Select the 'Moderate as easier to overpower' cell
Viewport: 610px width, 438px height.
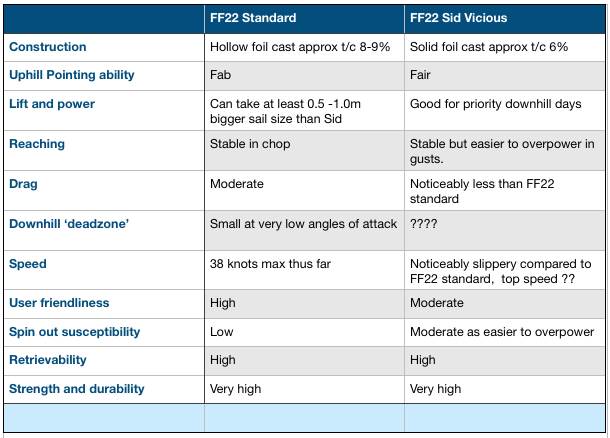point(502,332)
